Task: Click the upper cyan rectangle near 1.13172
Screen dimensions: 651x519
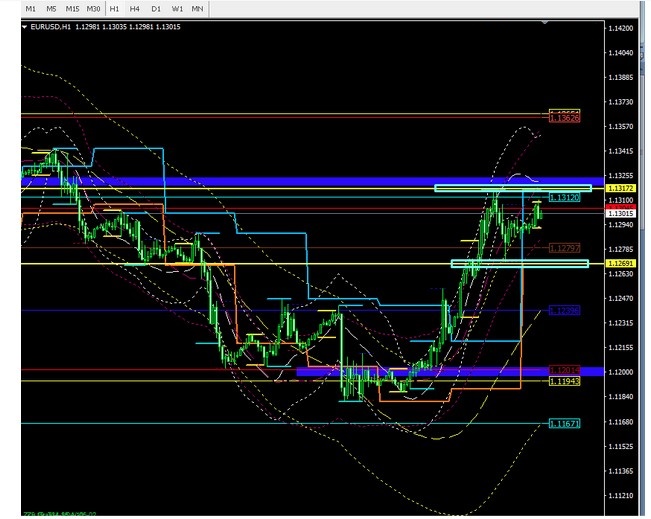Action: pyautogui.click(x=513, y=188)
